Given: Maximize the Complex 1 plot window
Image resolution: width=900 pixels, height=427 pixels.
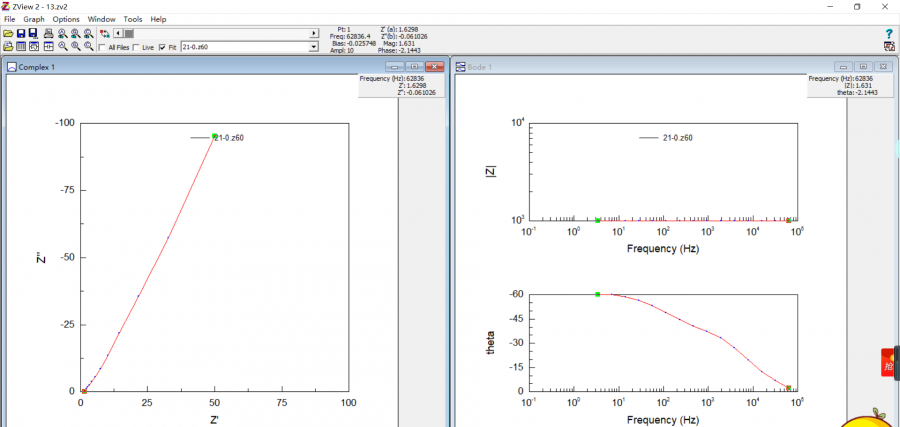Looking at the screenshot, I should tap(414, 67).
